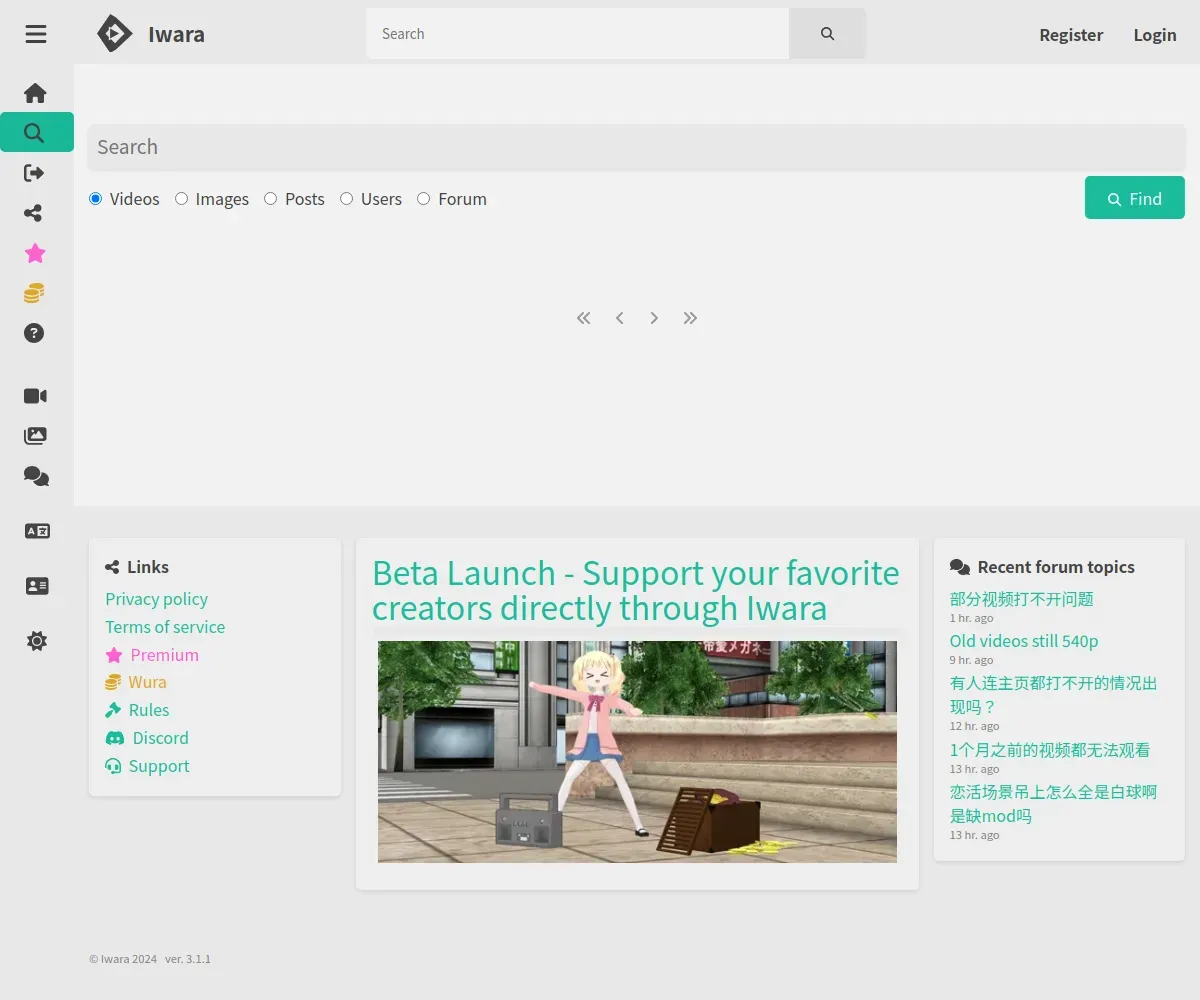Click the green Find button
The width and height of the screenshot is (1200, 1000).
tap(1135, 198)
